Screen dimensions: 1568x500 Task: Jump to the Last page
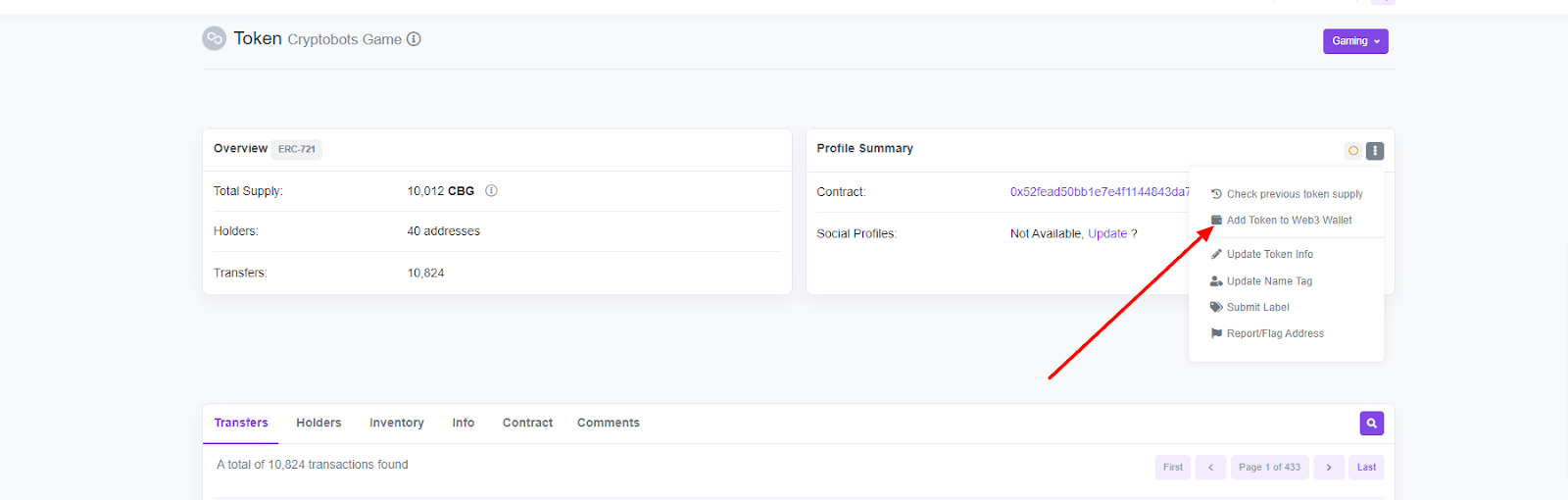coord(1366,468)
